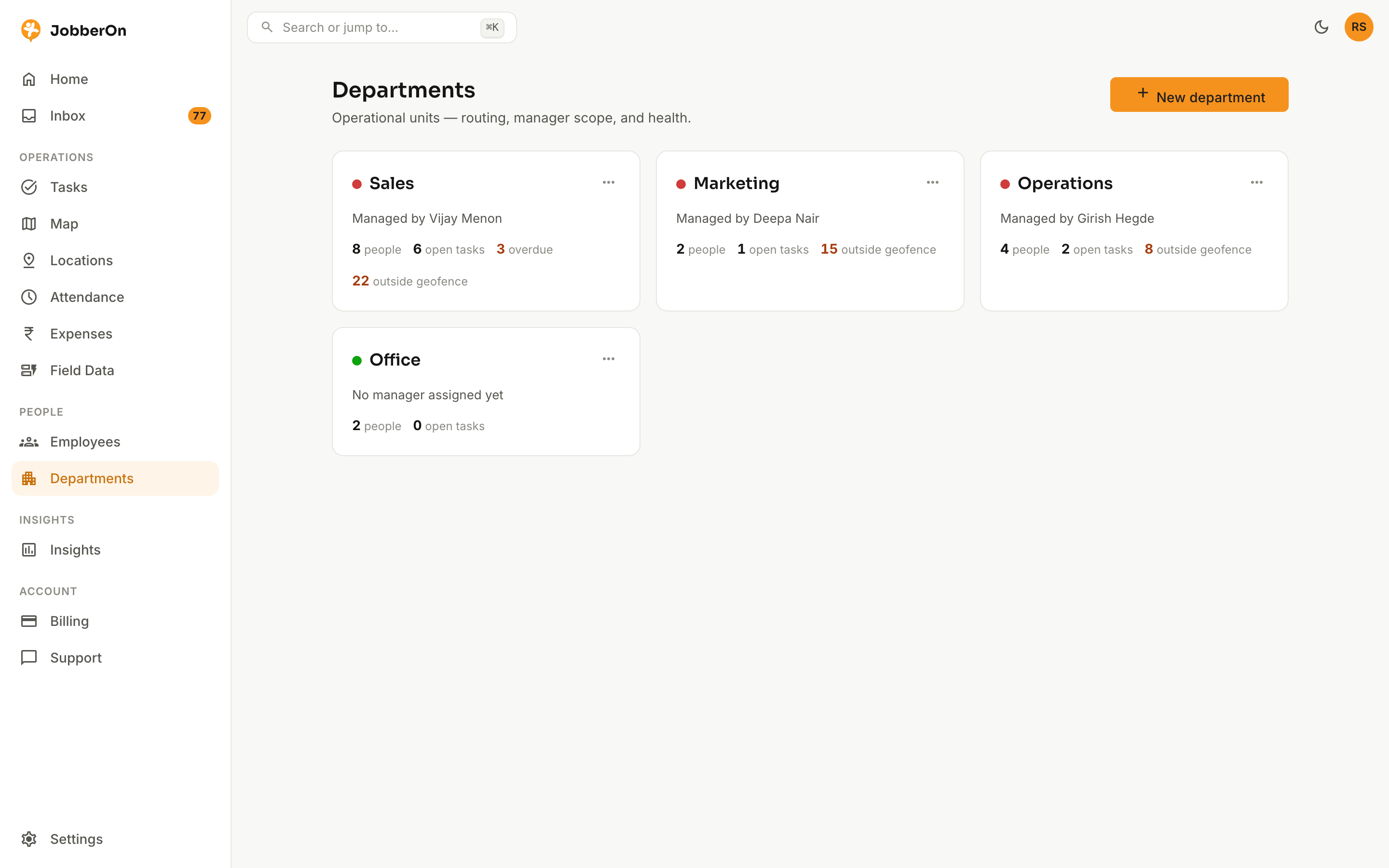
Task: Click "4 people" on Operations card
Action: pyautogui.click(x=1024, y=249)
